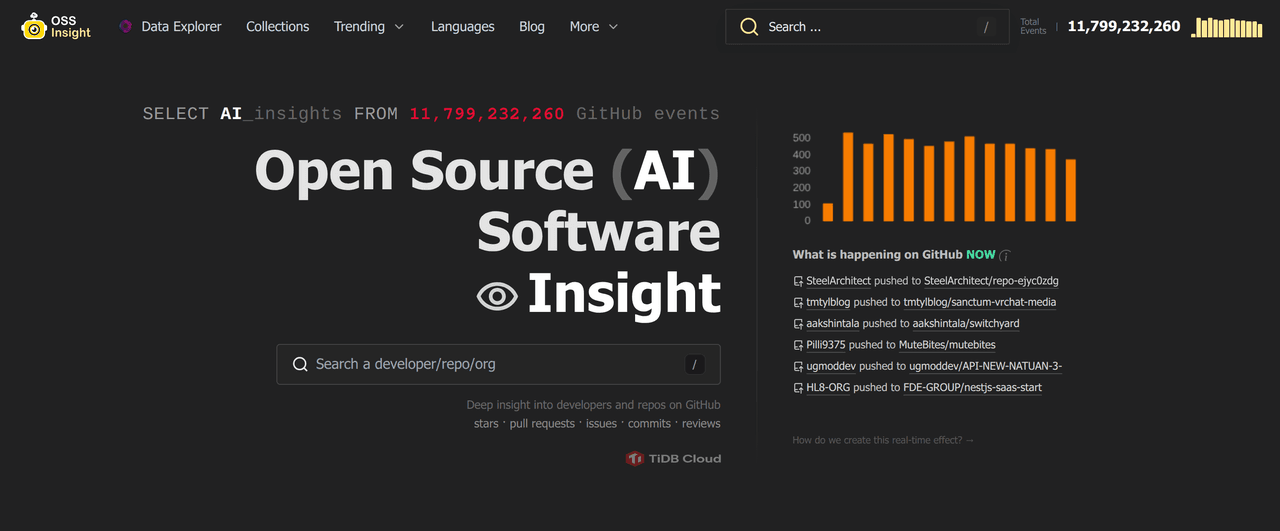Screen dimensions: 1280x531
Task: Click the 'issues' keyword text
Action: (601, 424)
